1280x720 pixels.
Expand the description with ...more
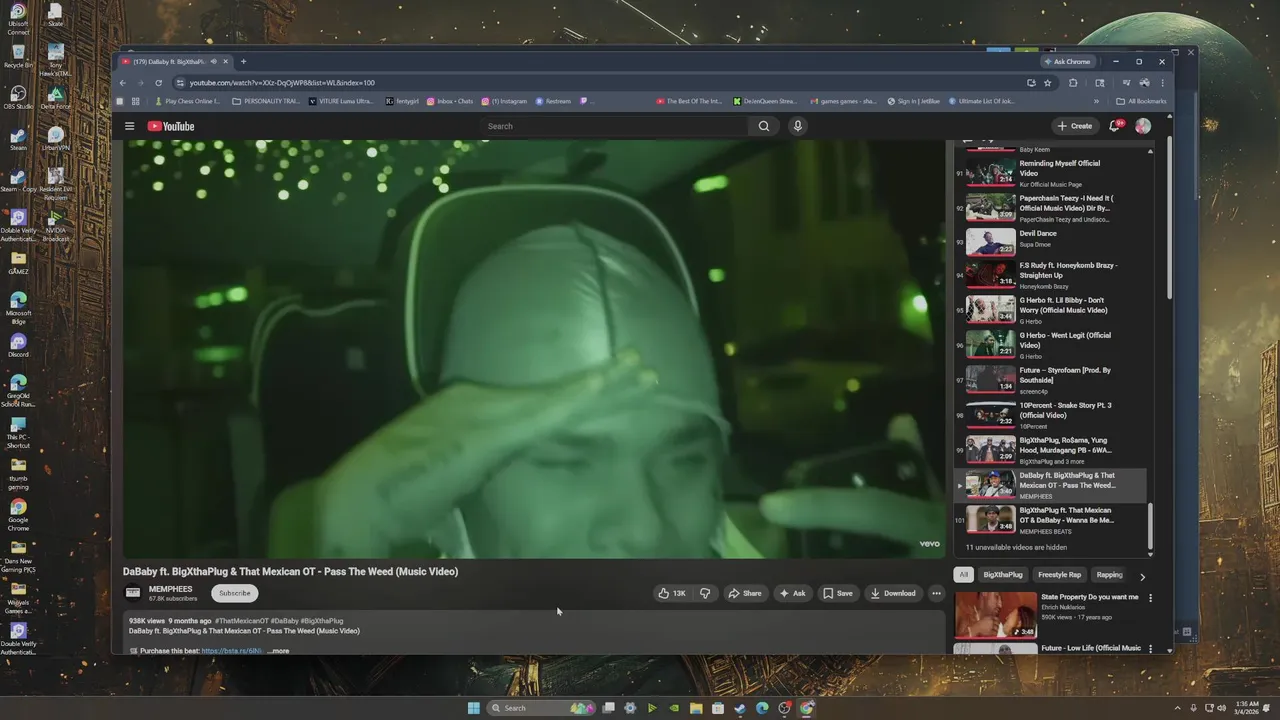coord(279,651)
